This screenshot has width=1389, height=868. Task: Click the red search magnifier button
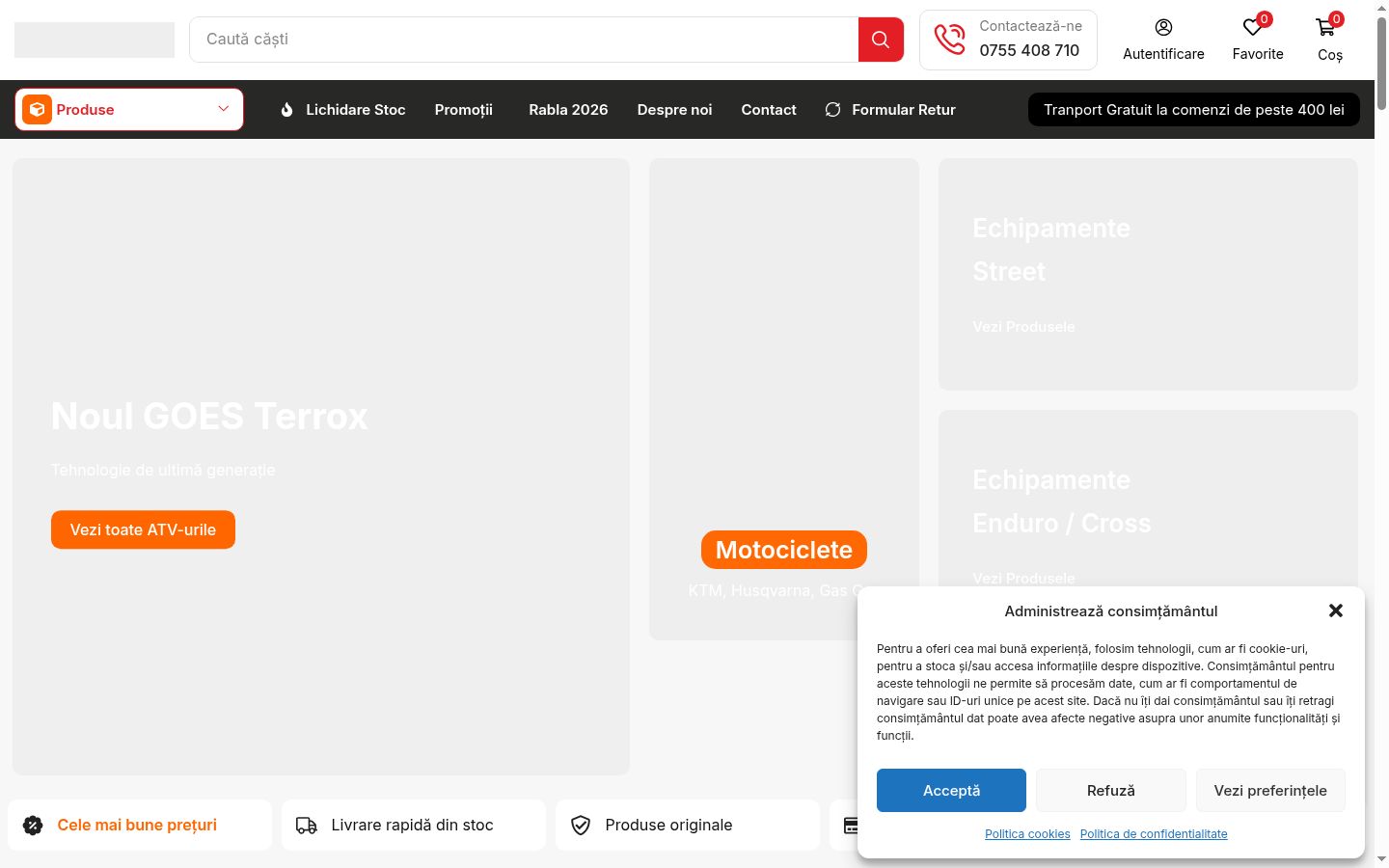881,40
